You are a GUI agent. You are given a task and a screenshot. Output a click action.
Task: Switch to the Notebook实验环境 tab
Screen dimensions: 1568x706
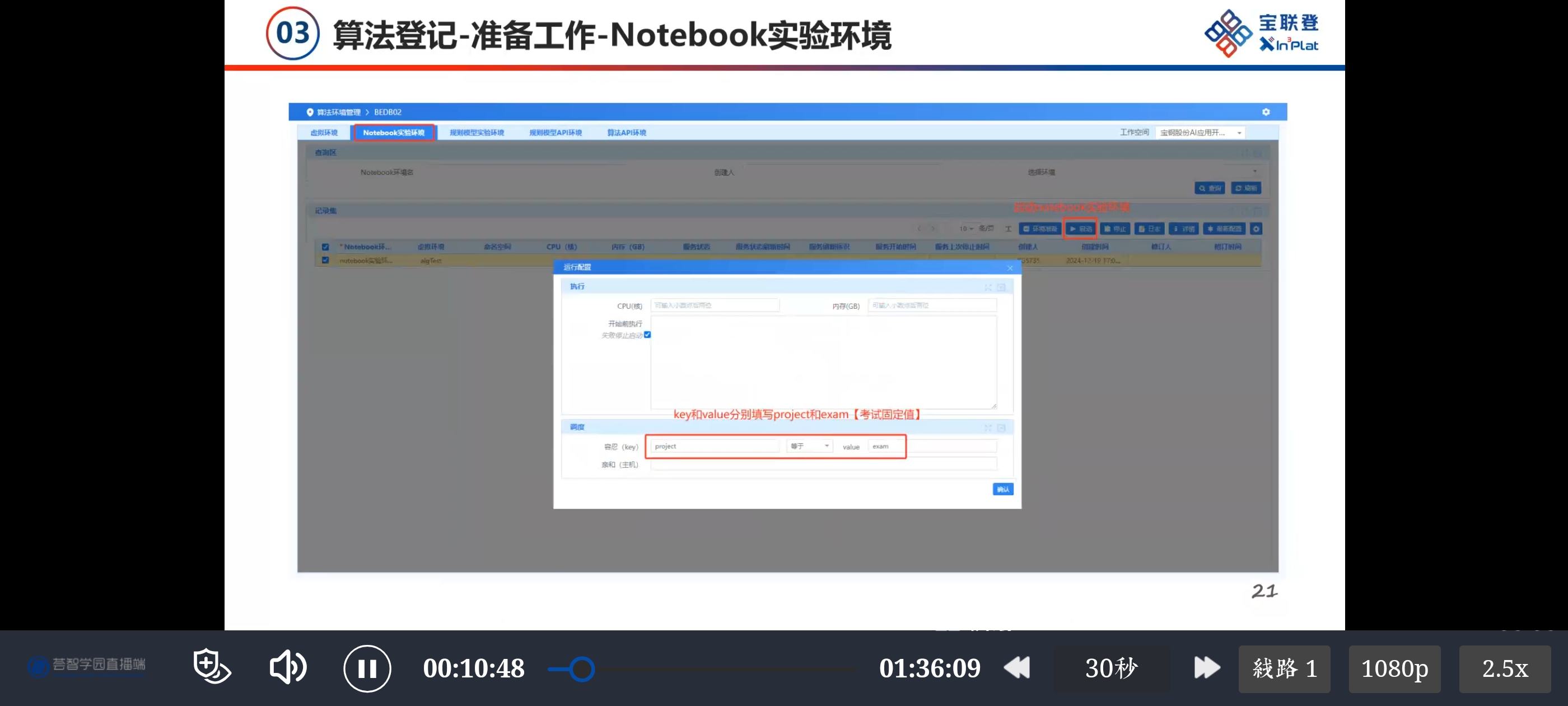394,133
